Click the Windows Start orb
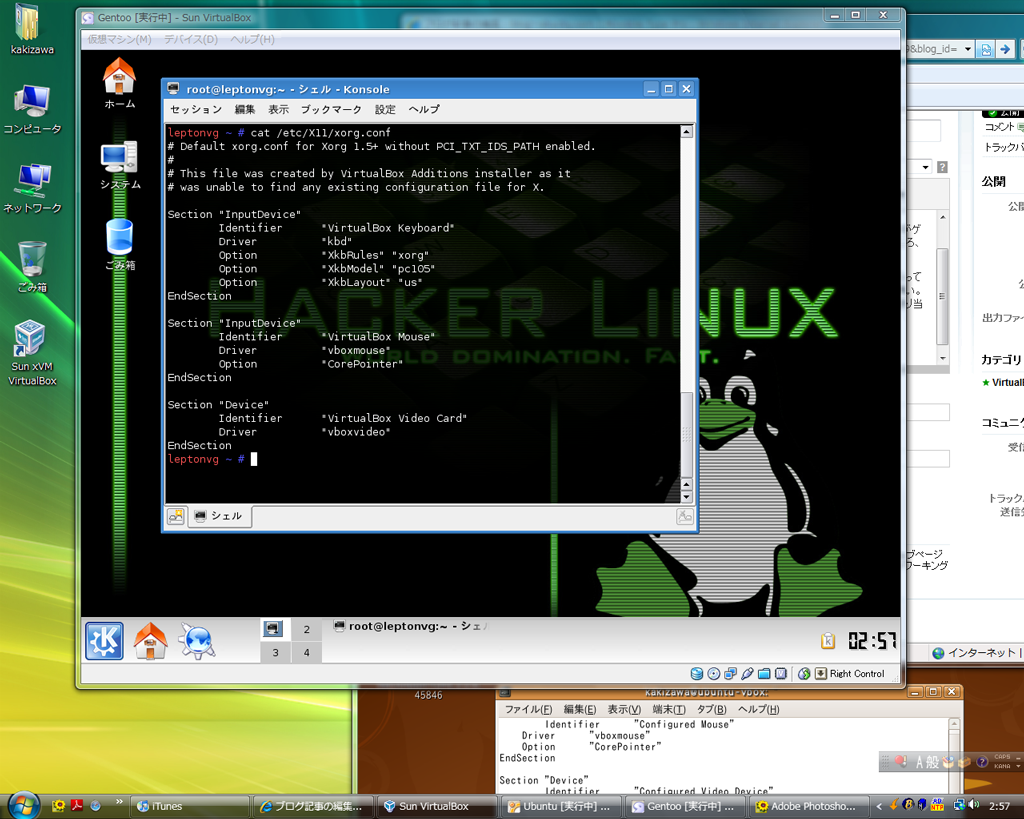The height and width of the screenshot is (819, 1024). 24,805
